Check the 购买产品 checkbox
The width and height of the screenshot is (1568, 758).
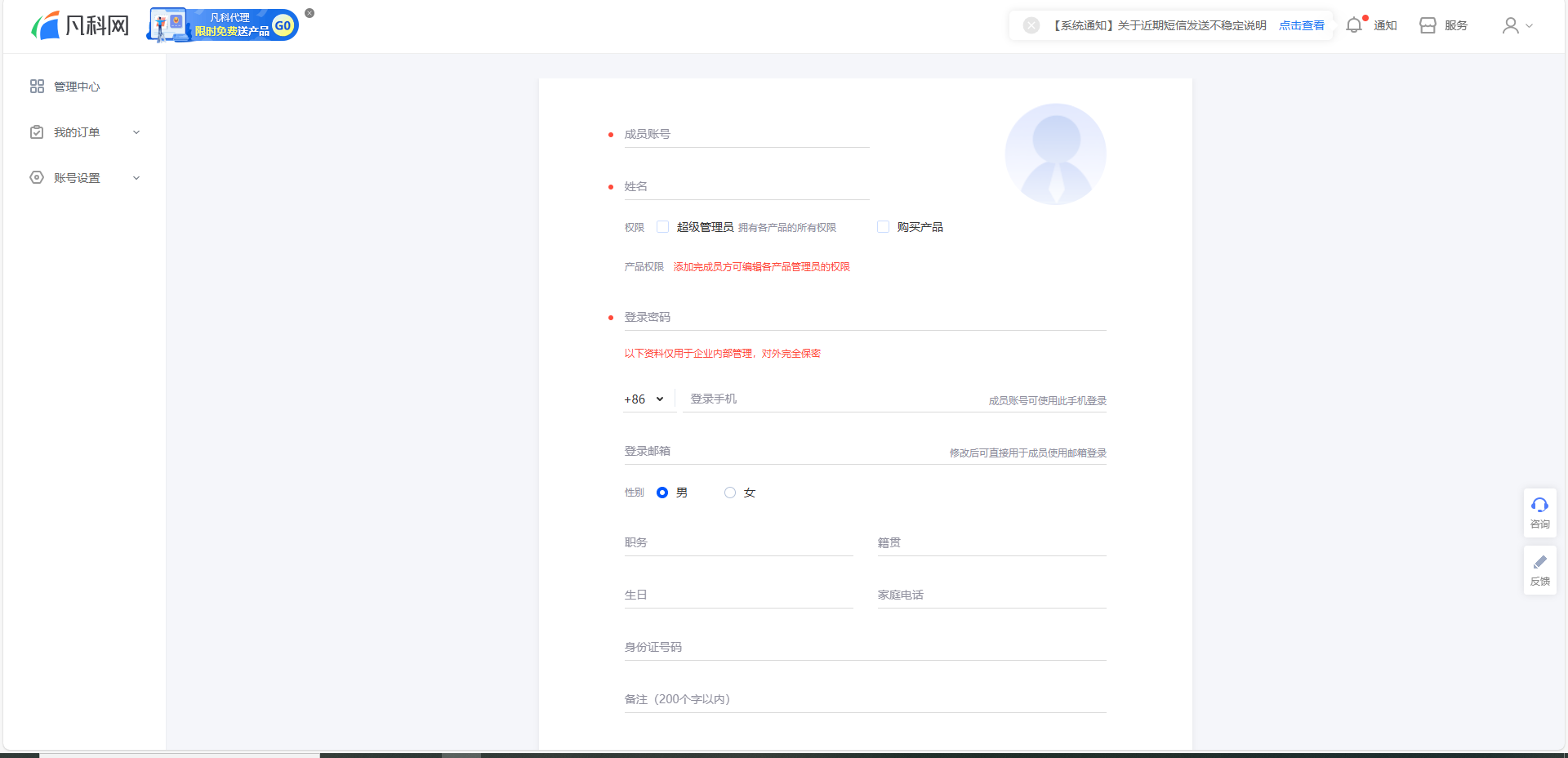coord(883,227)
